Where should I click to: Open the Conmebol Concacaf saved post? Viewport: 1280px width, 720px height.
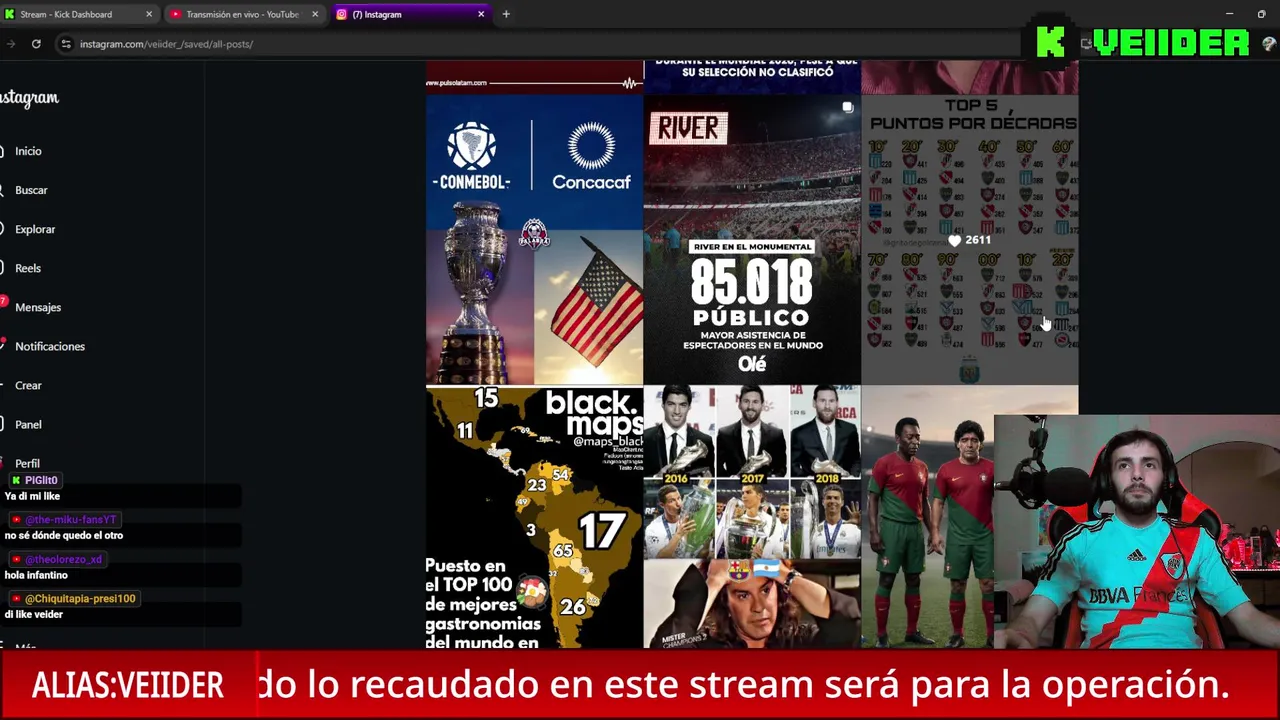pyautogui.click(x=534, y=239)
